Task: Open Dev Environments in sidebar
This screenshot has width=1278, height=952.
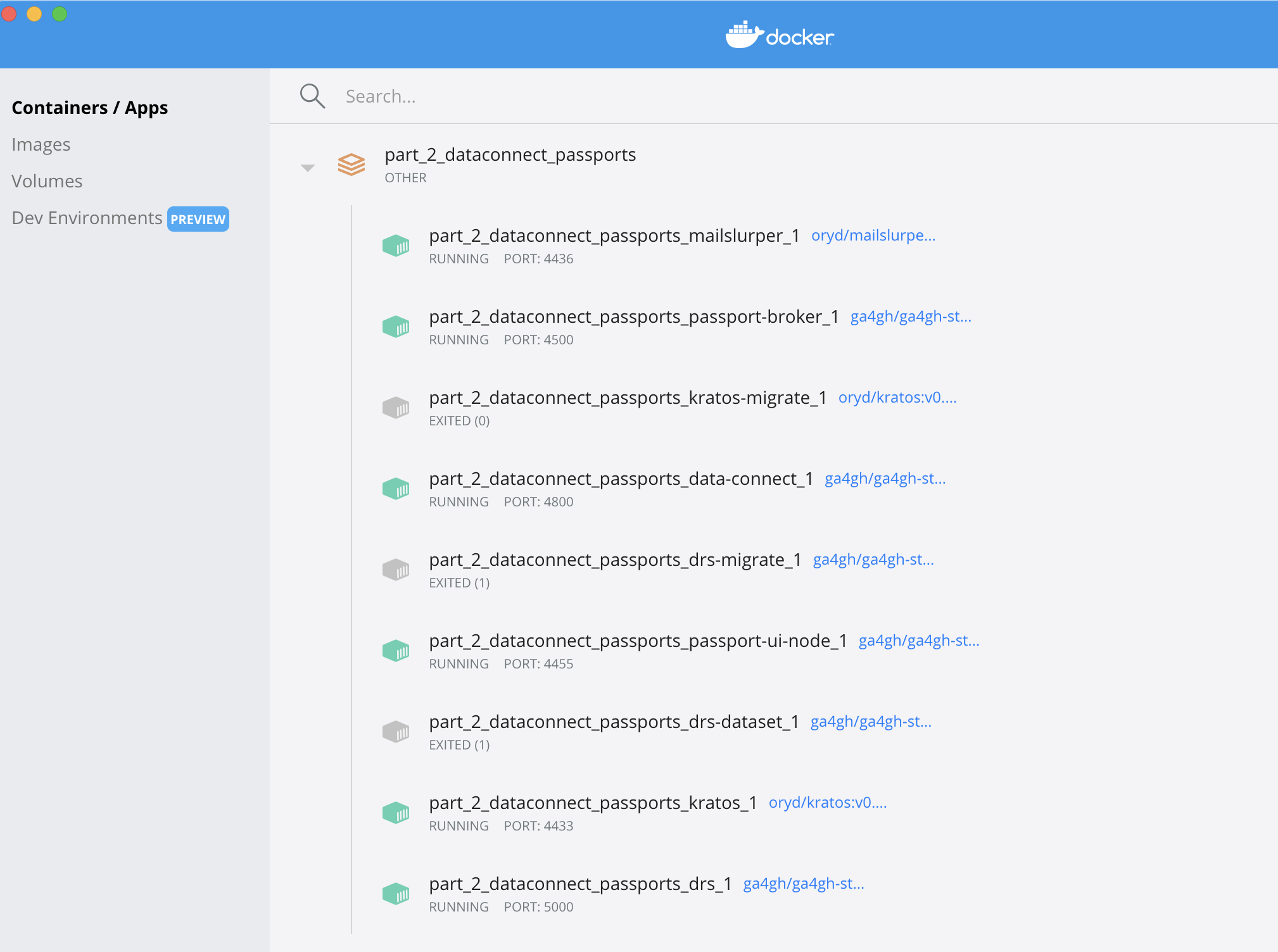Action: tap(87, 218)
